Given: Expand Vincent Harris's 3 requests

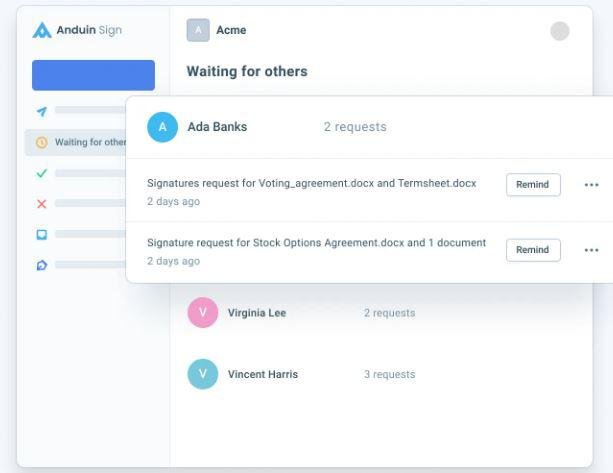Looking at the screenshot, I should [389, 375].
